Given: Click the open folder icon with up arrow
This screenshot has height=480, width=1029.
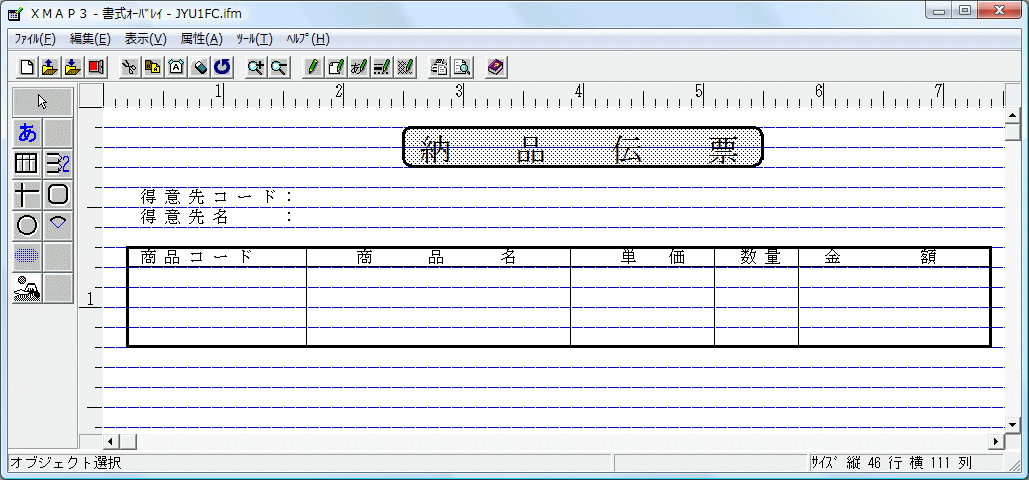Looking at the screenshot, I should tap(50, 66).
